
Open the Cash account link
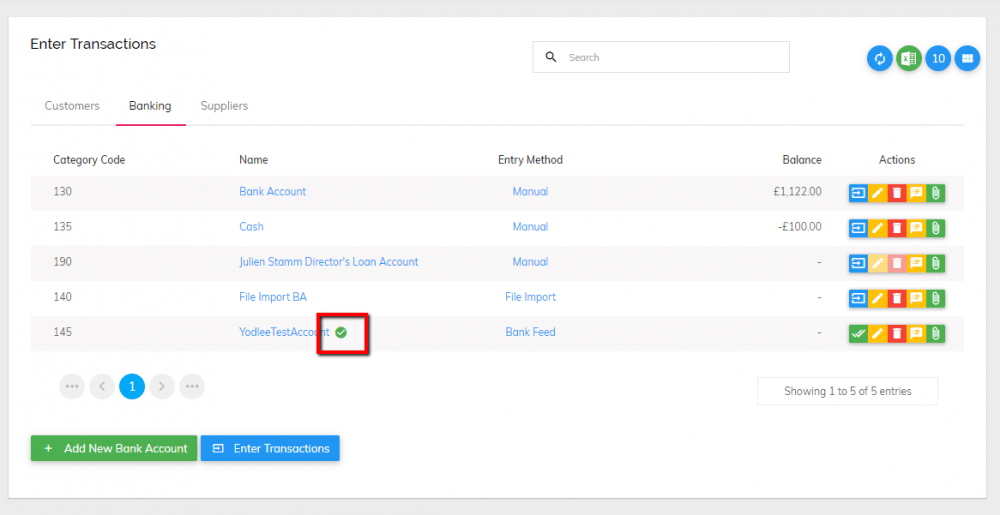pyautogui.click(x=251, y=226)
